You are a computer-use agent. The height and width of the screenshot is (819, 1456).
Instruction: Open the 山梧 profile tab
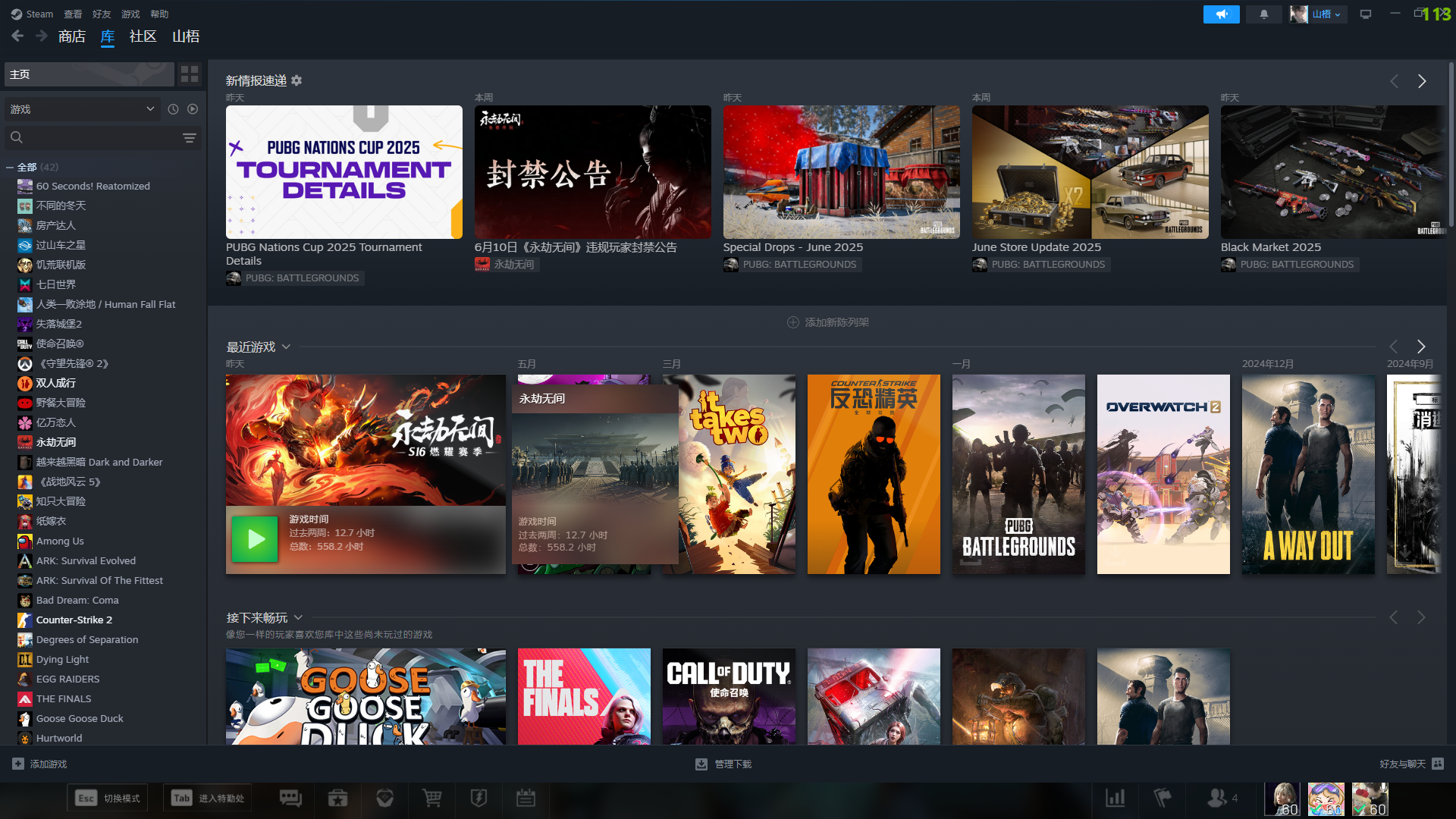[186, 36]
